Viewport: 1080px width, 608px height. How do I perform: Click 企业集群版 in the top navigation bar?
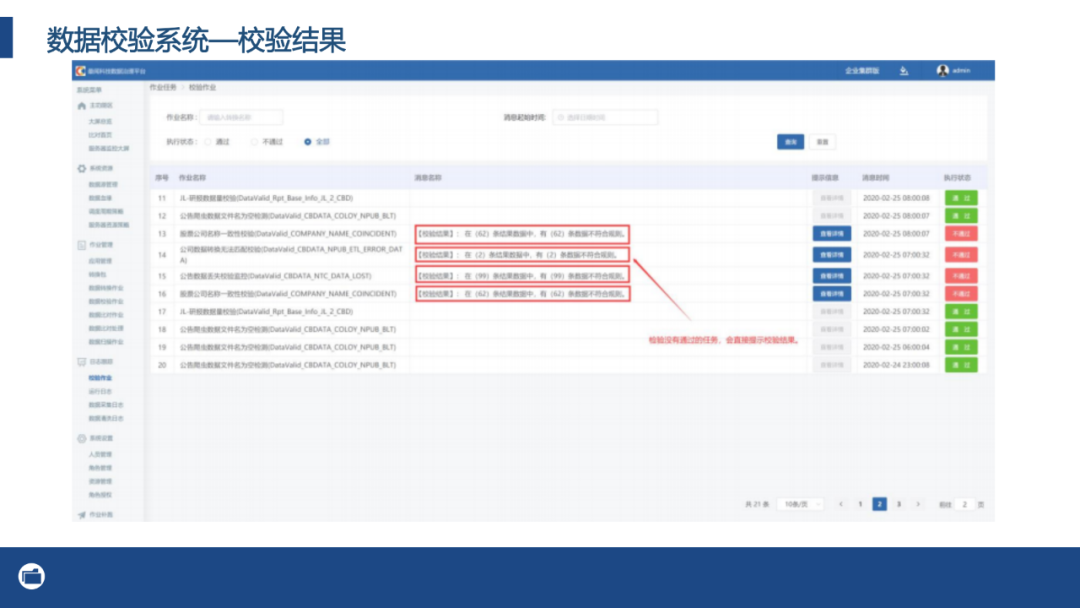(862, 70)
